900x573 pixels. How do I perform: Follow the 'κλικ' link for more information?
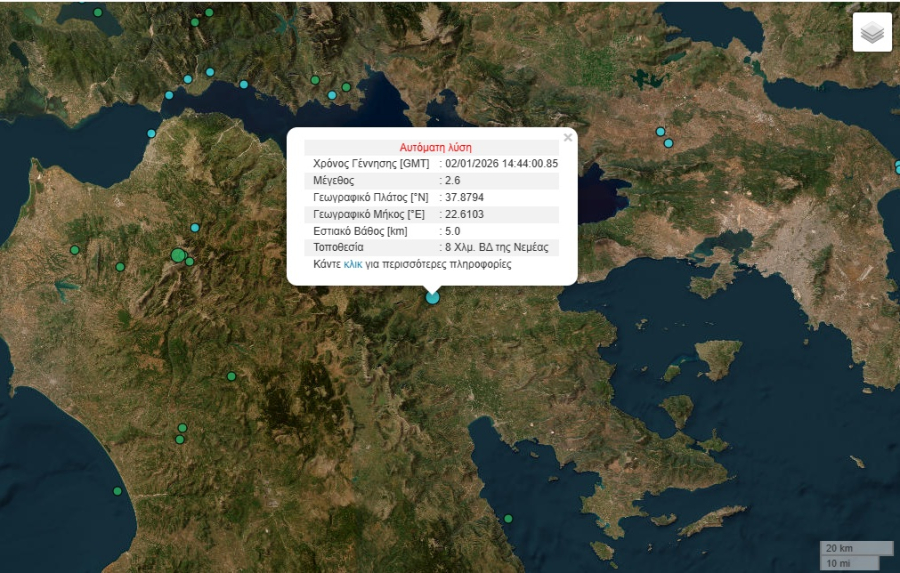click(353, 265)
